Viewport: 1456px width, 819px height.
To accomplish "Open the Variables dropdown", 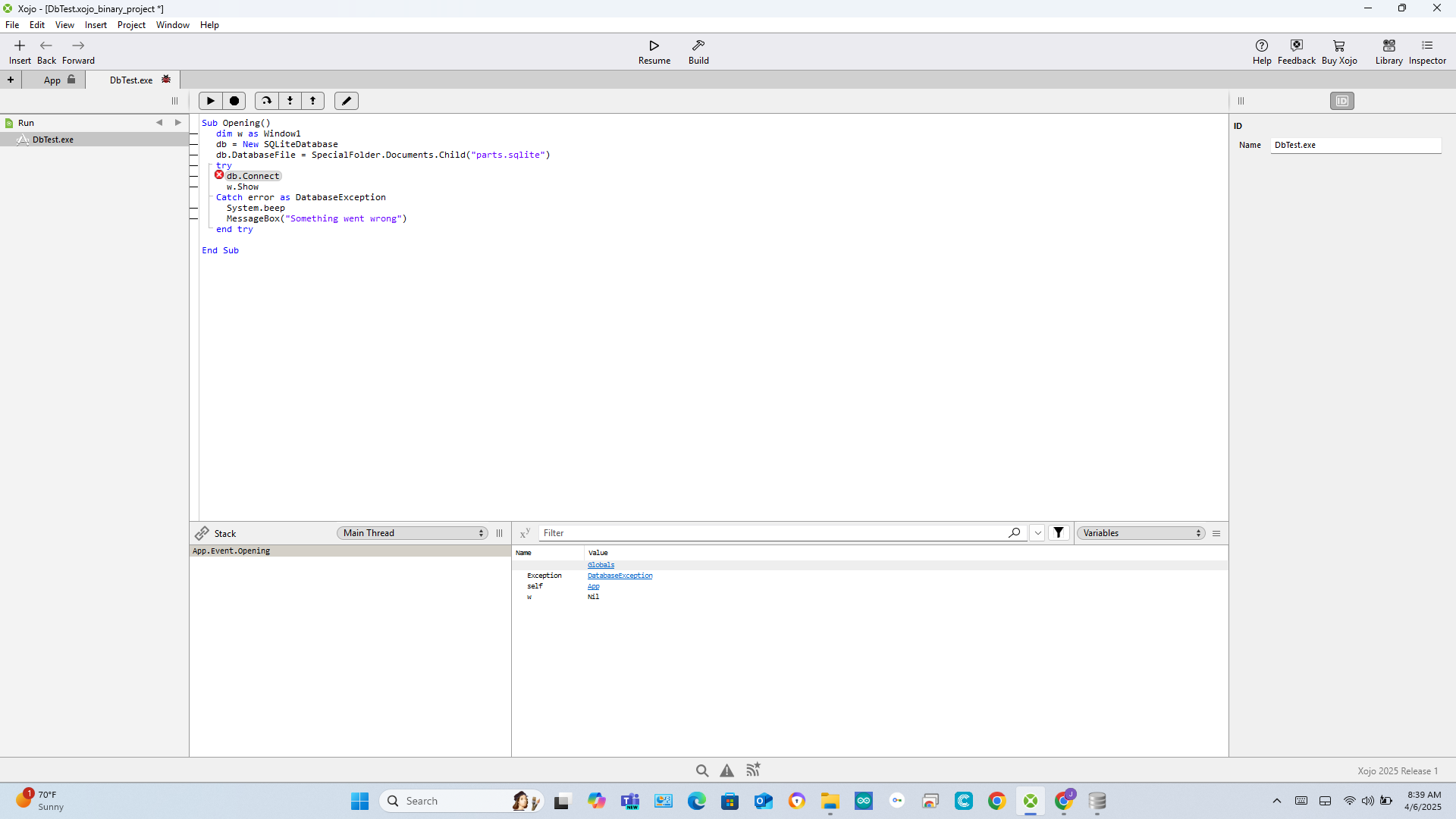I will (1141, 533).
